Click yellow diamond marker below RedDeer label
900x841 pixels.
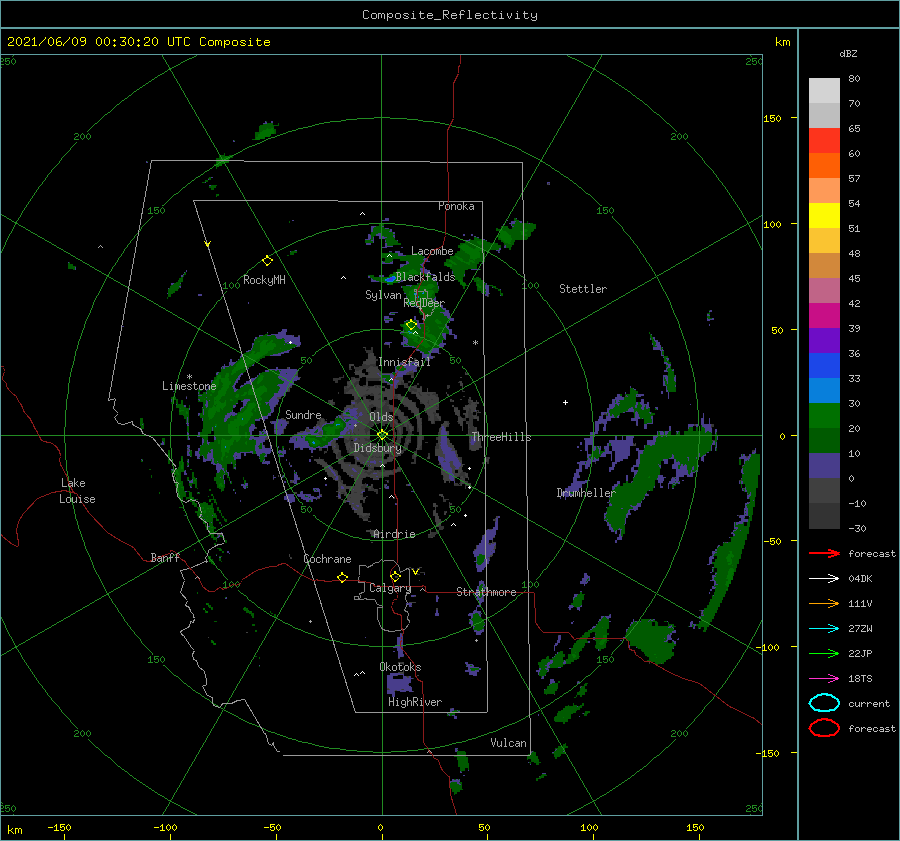[411, 325]
